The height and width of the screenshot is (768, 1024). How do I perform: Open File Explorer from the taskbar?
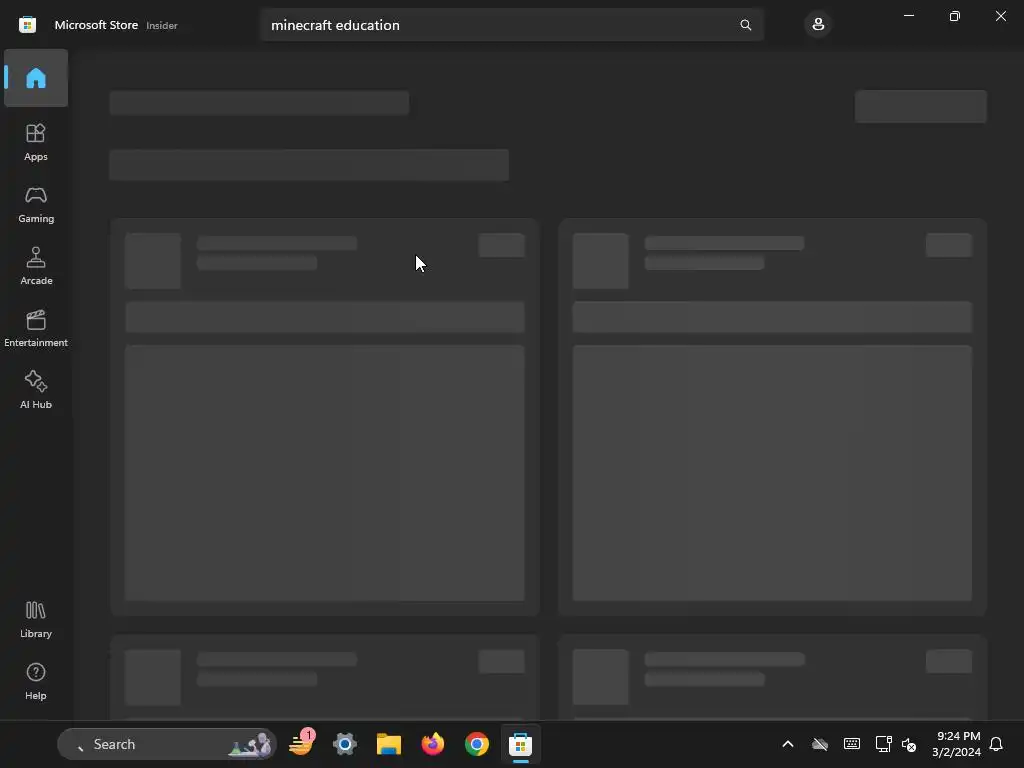(x=389, y=744)
